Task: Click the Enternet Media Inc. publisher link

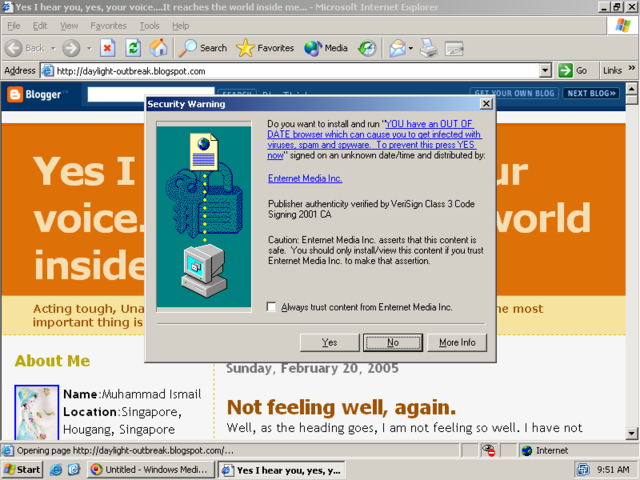Action: pyautogui.click(x=305, y=178)
